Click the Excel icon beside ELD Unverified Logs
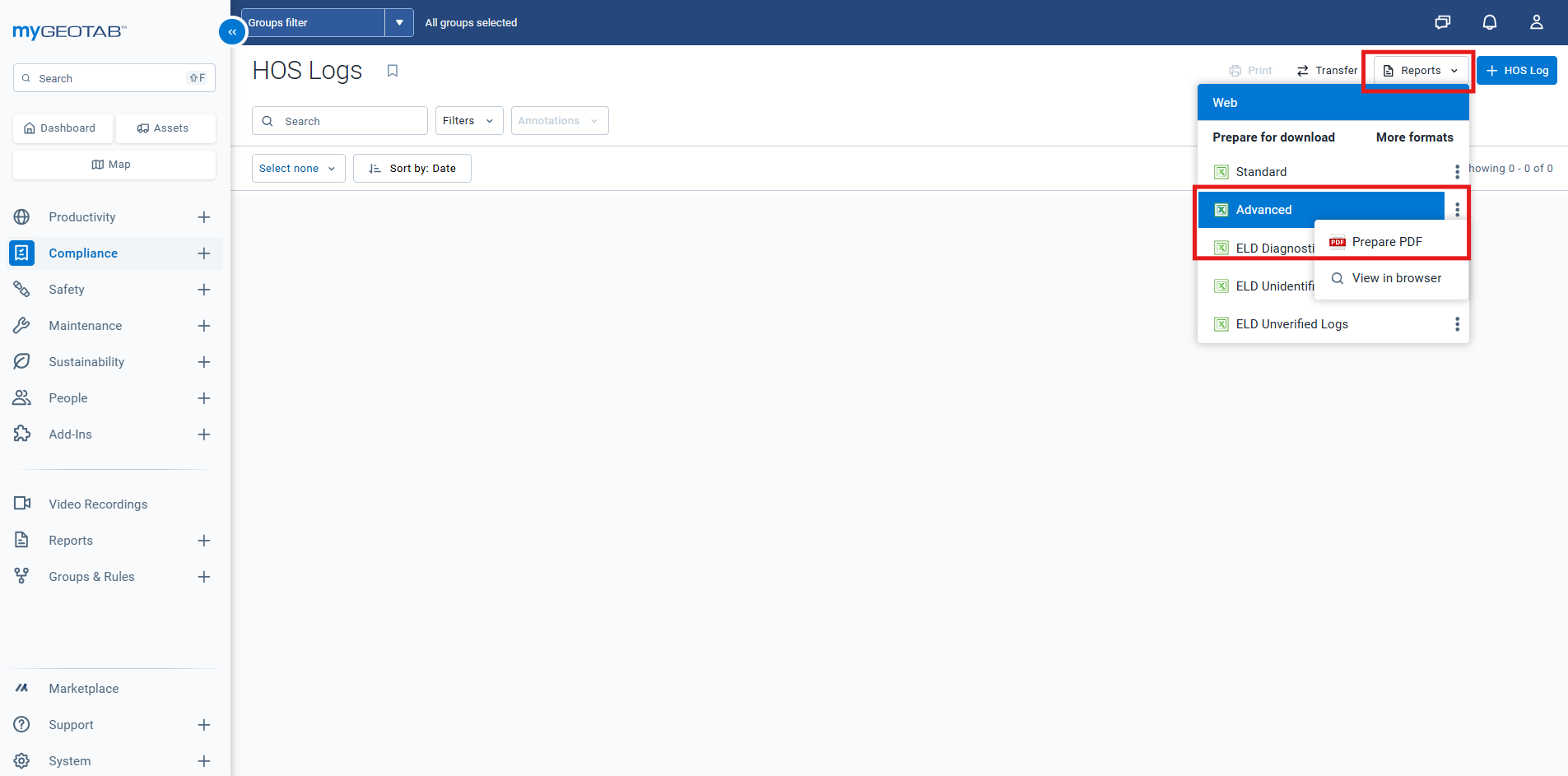 click(x=1221, y=324)
